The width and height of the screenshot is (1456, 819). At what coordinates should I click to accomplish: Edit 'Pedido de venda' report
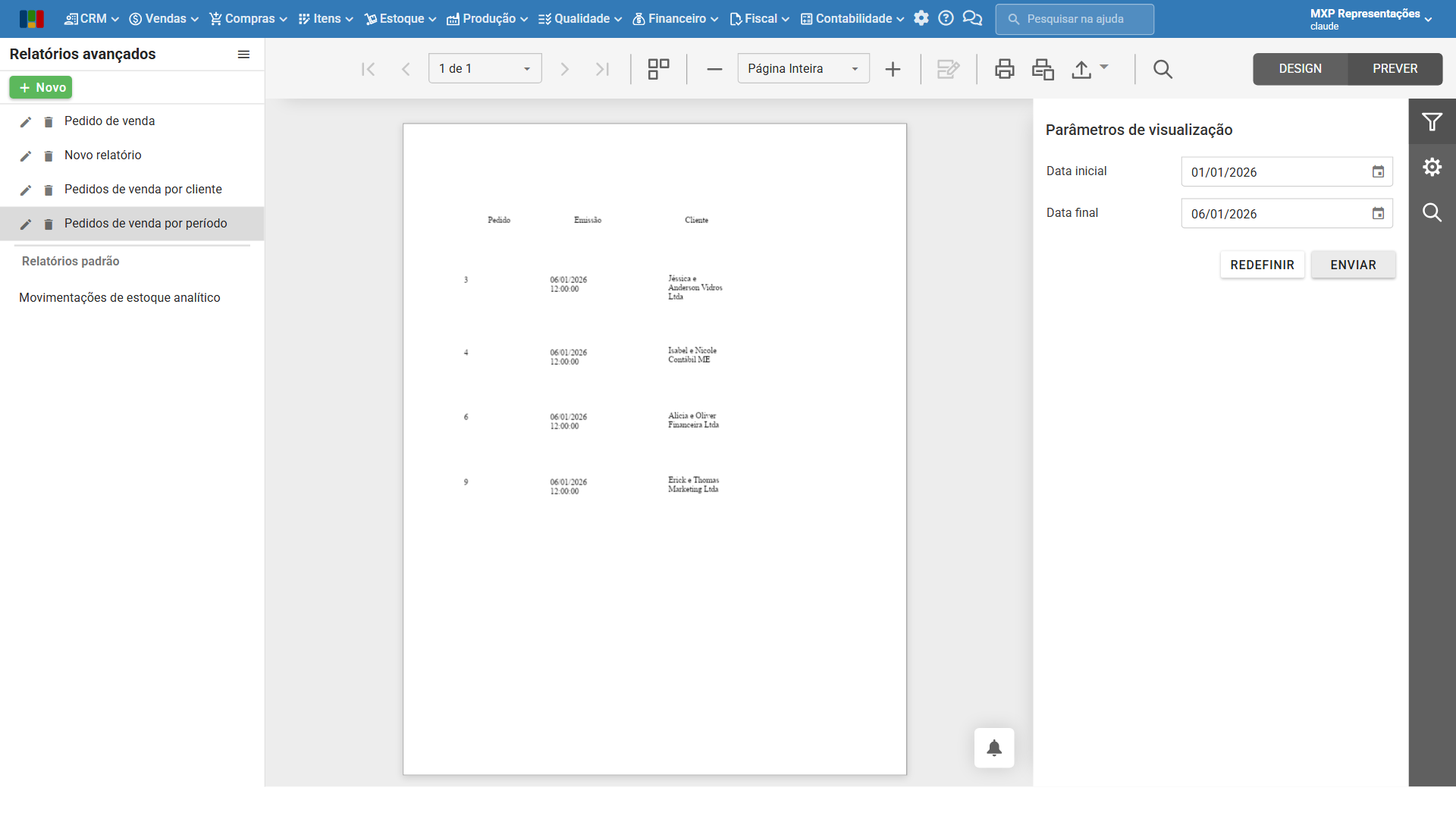pos(26,122)
